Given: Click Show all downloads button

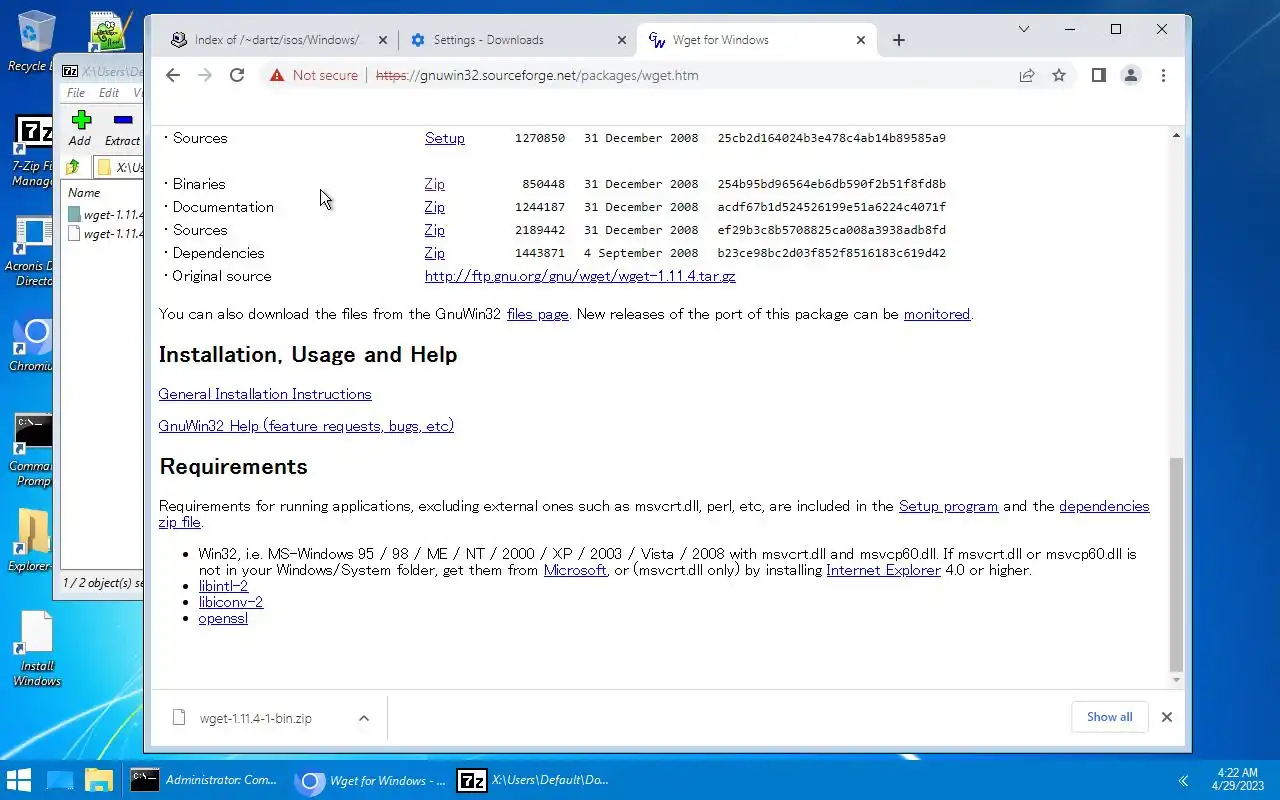Looking at the screenshot, I should pyautogui.click(x=1109, y=717).
